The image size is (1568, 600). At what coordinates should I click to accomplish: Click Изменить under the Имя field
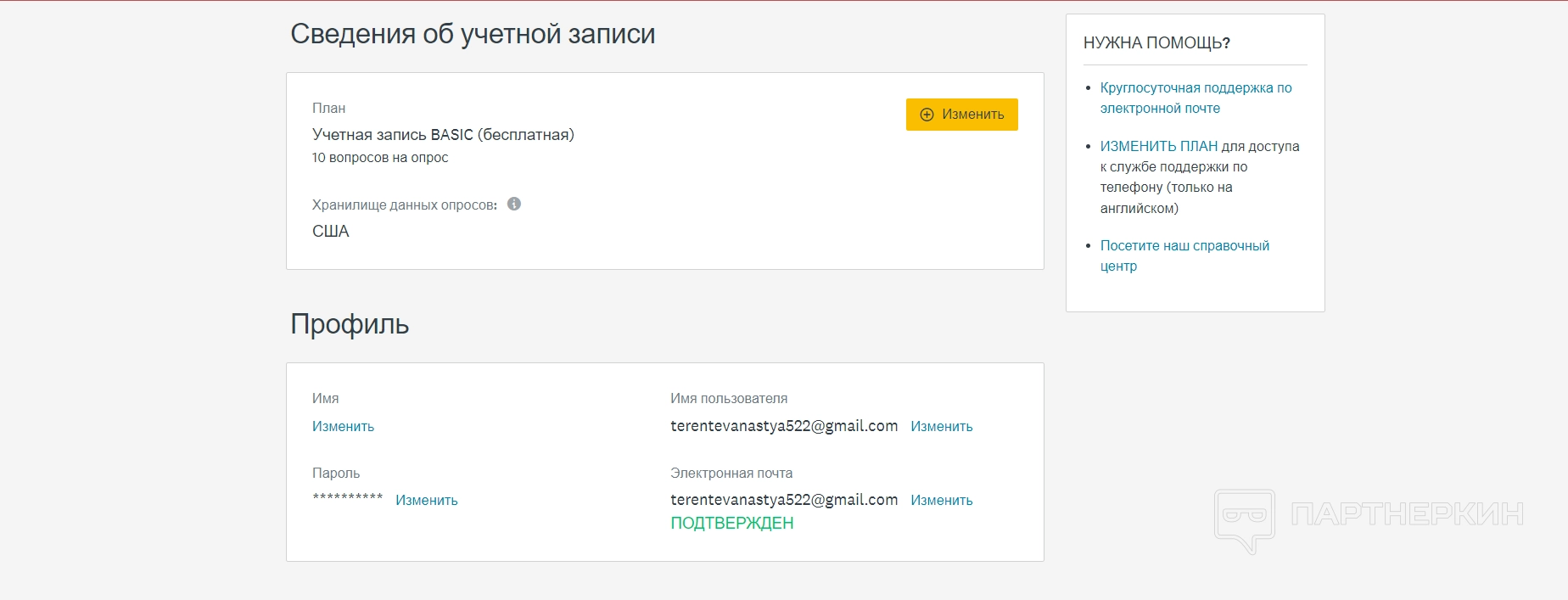tap(343, 426)
